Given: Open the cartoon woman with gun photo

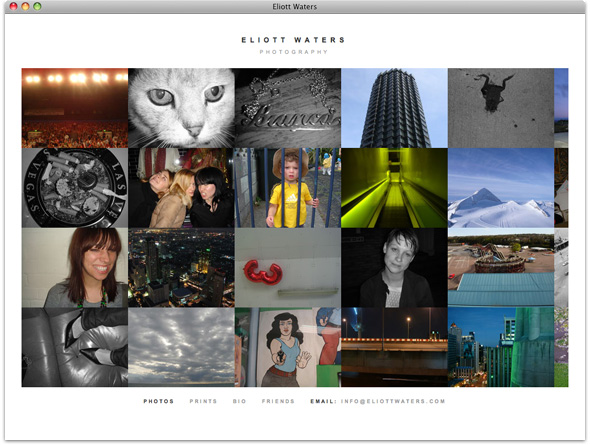Looking at the screenshot, I should (x=288, y=347).
